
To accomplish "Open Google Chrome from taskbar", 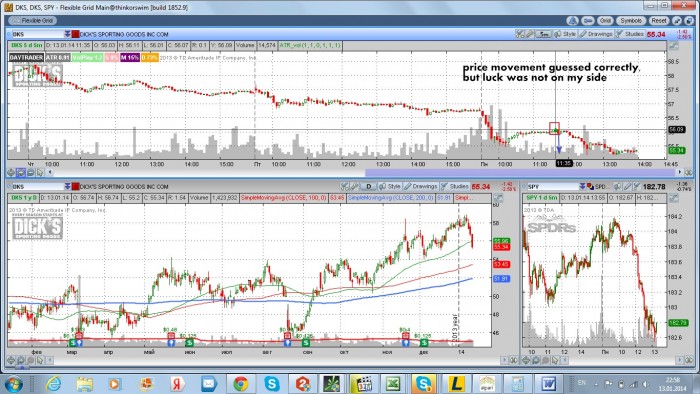I will point(241,384).
